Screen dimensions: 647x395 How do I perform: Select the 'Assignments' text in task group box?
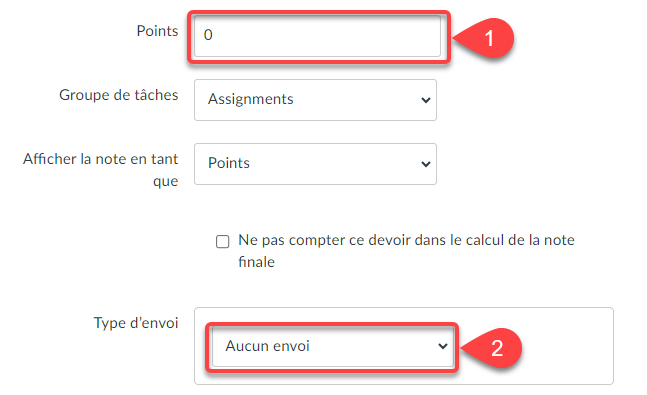[x=250, y=99]
